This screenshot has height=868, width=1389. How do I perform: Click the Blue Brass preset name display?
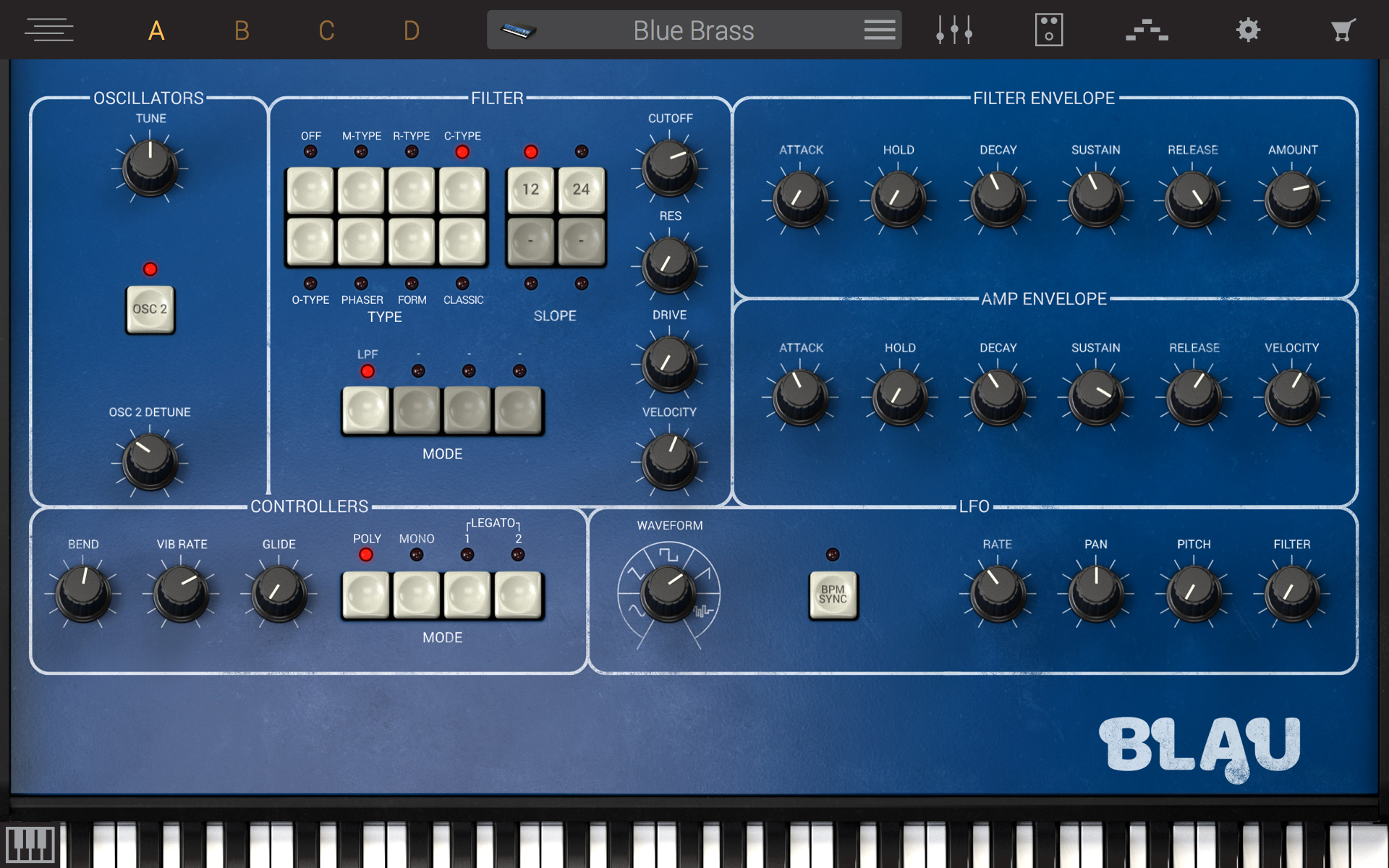693,30
